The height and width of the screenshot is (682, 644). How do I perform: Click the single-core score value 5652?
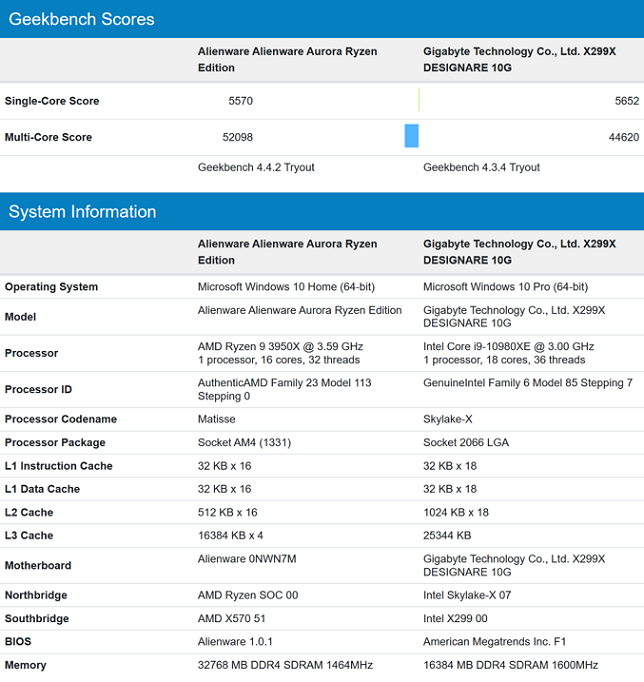[627, 101]
